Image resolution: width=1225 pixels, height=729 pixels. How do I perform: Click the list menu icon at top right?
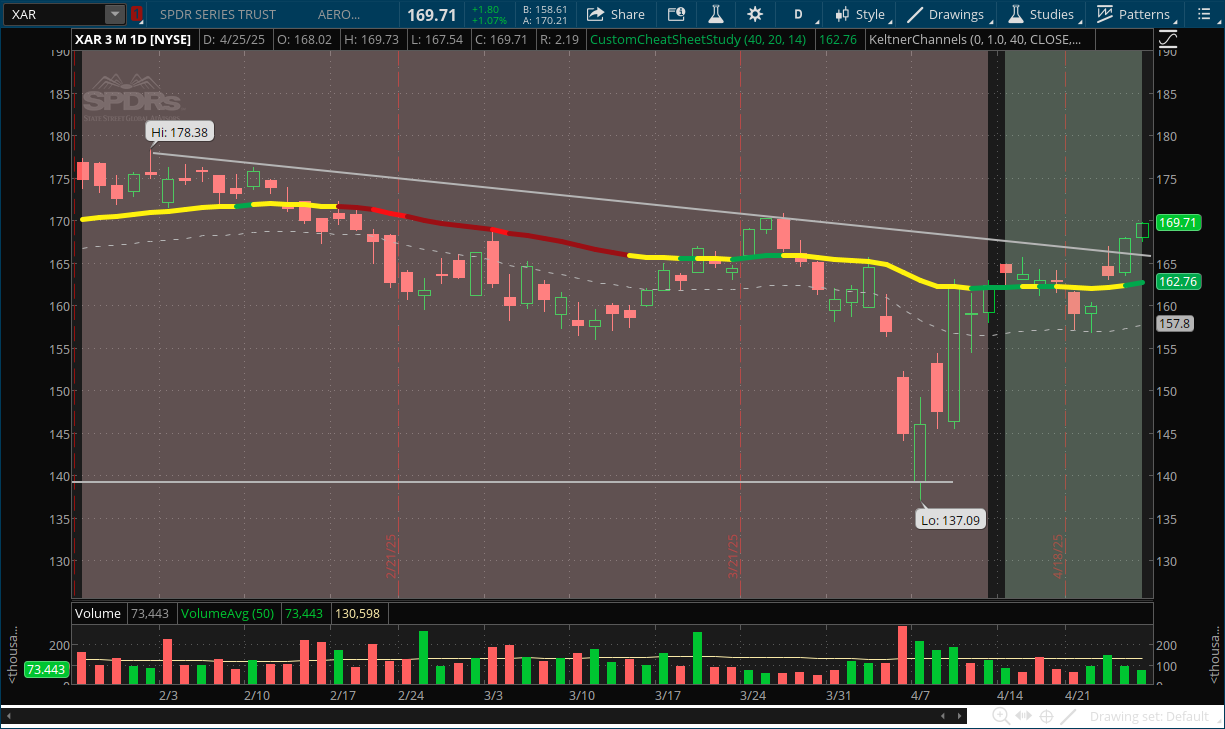click(x=1203, y=14)
